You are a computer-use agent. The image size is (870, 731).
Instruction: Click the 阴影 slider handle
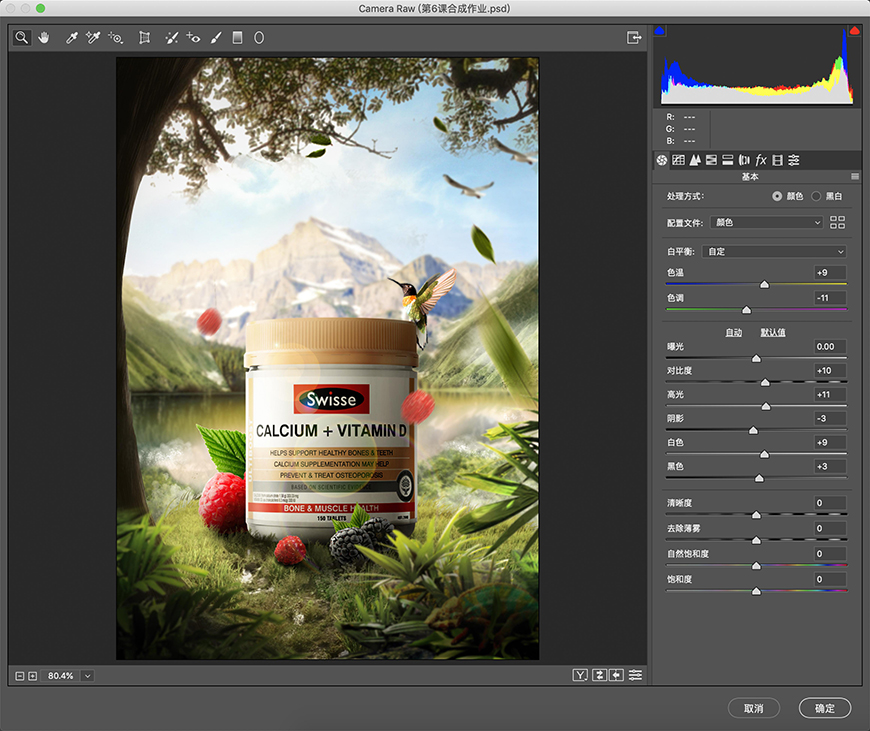(753, 430)
